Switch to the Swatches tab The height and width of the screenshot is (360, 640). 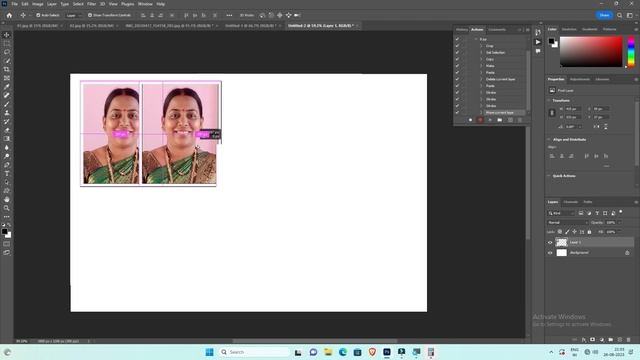coord(569,29)
